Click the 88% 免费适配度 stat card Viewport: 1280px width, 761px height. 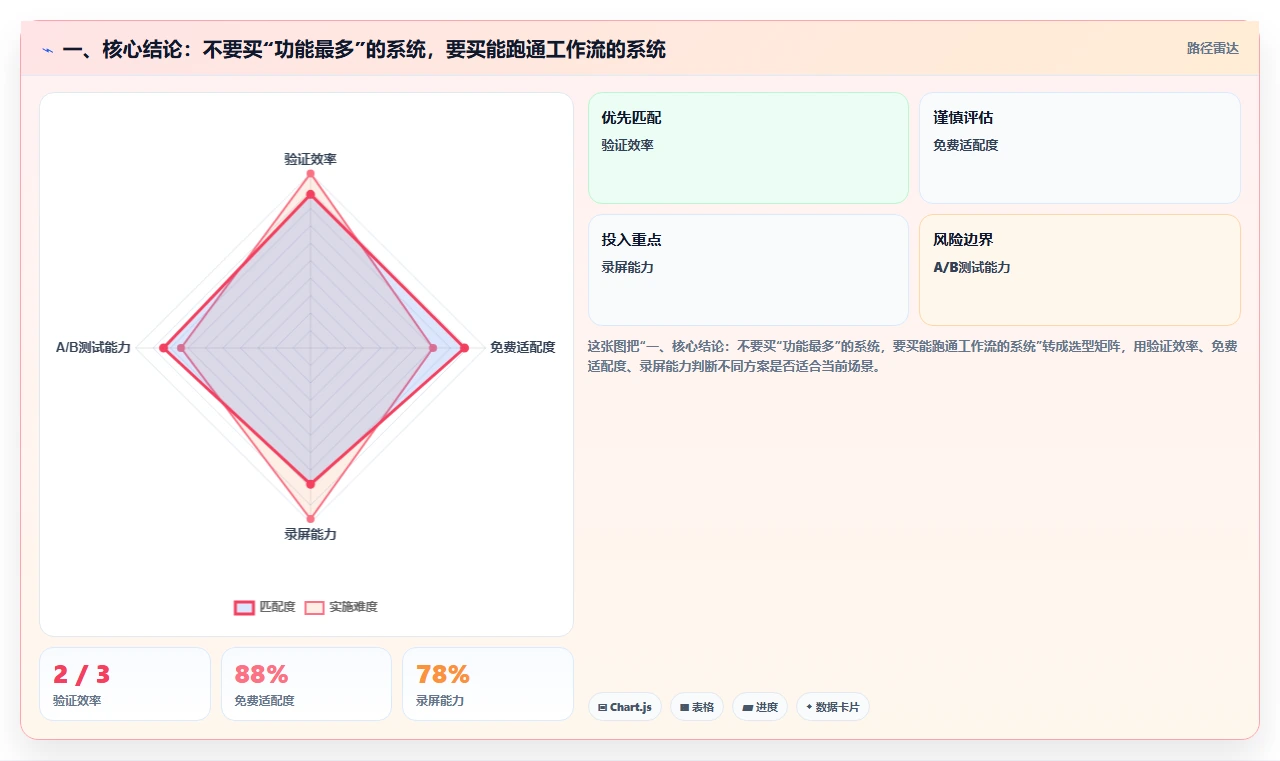pos(307,684)
